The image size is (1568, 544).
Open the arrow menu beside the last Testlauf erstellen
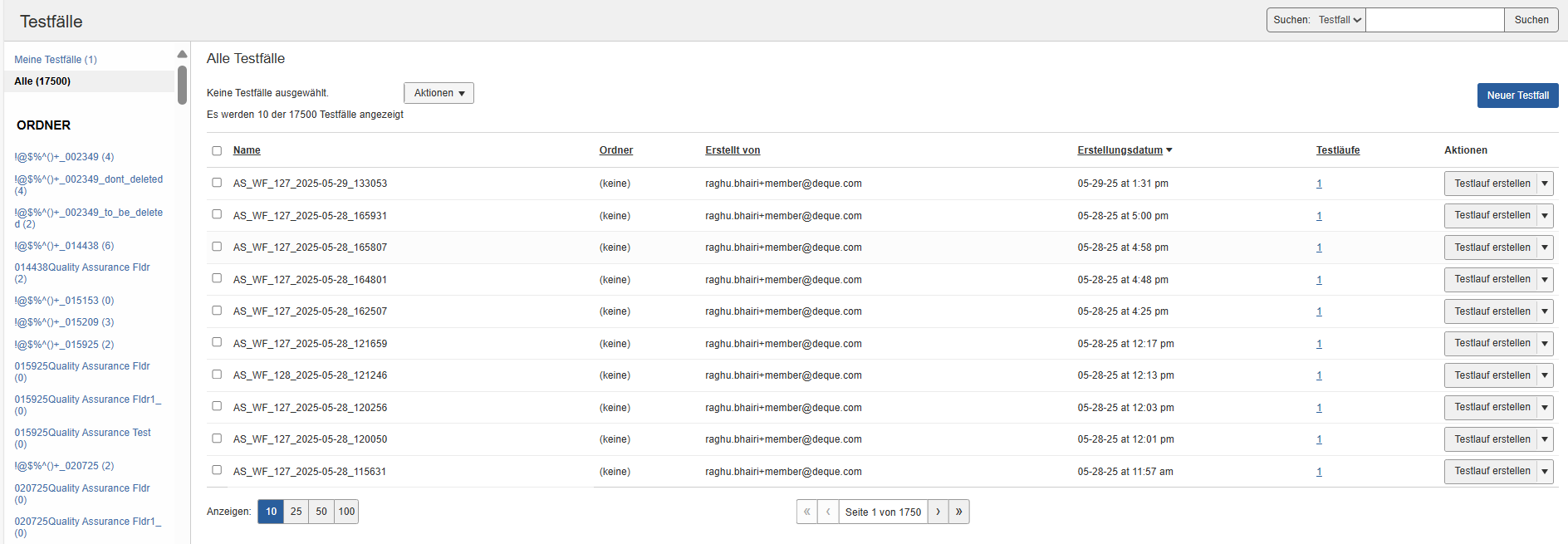[x=1545, y=472]
